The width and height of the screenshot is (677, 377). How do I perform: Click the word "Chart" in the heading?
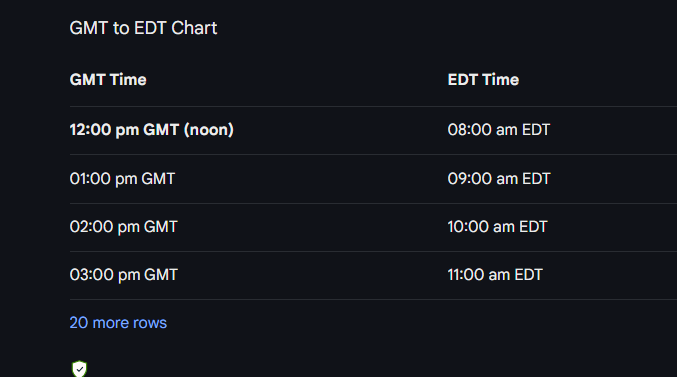[x=194, y=28]
